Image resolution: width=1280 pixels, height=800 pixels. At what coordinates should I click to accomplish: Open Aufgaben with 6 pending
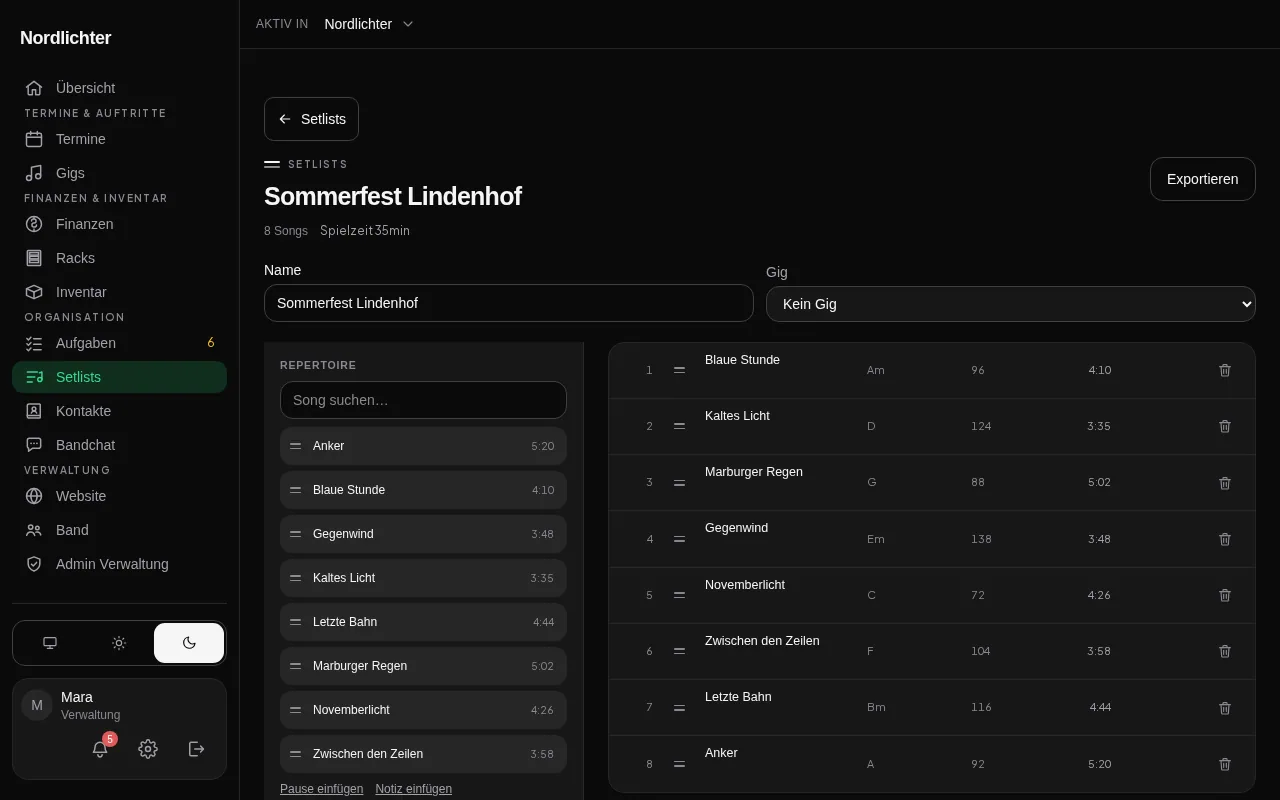tap(119, 343)
